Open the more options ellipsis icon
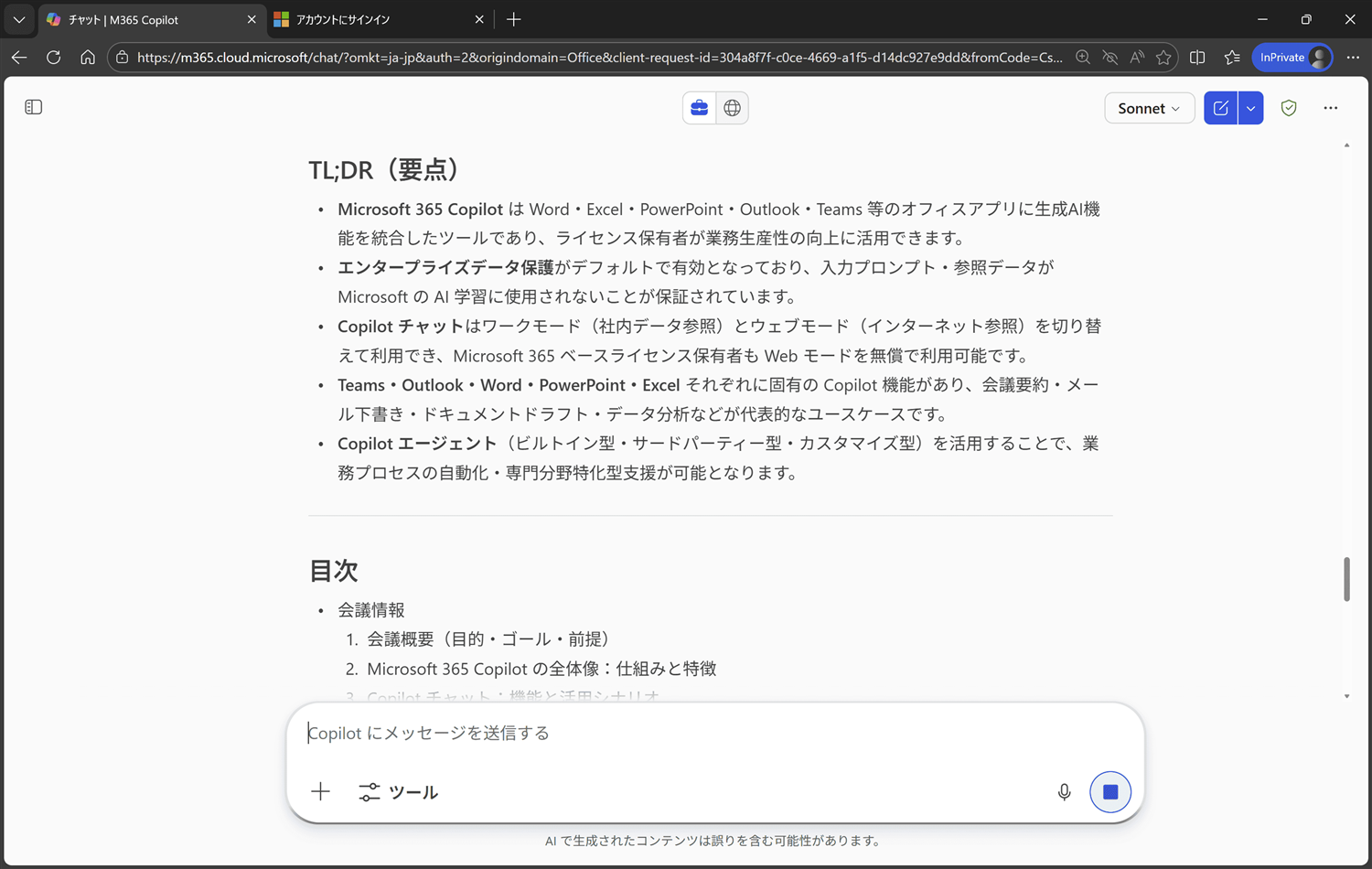 pos(1331,107)
